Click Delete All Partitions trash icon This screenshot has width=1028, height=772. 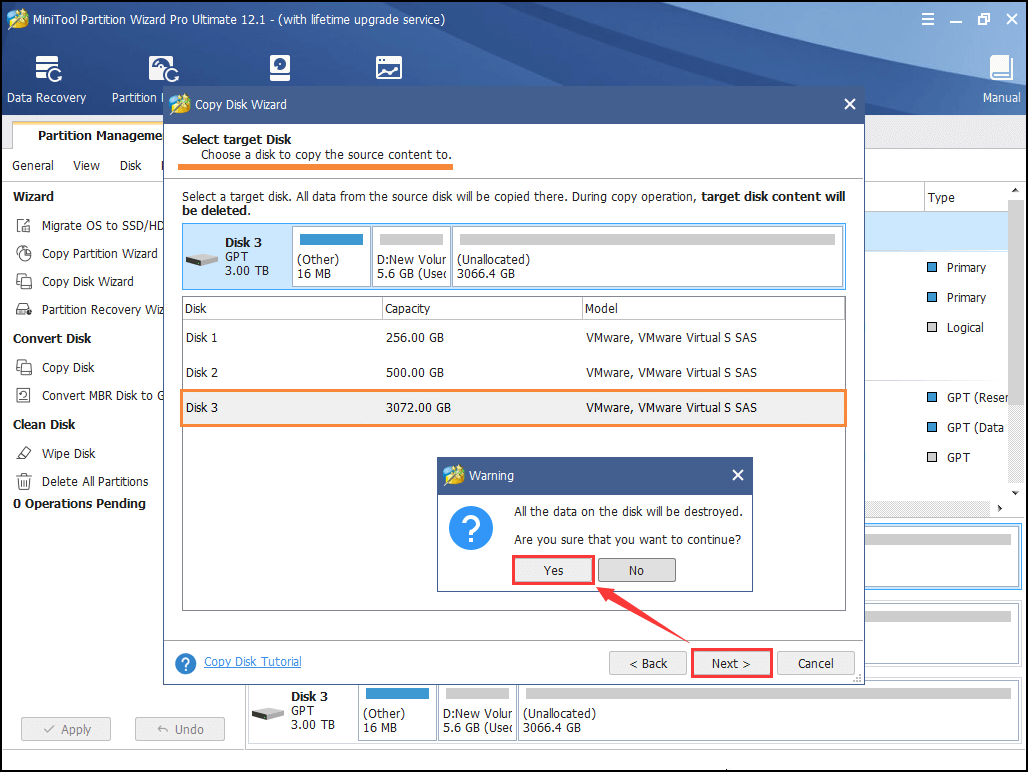(x=24, y=482)
